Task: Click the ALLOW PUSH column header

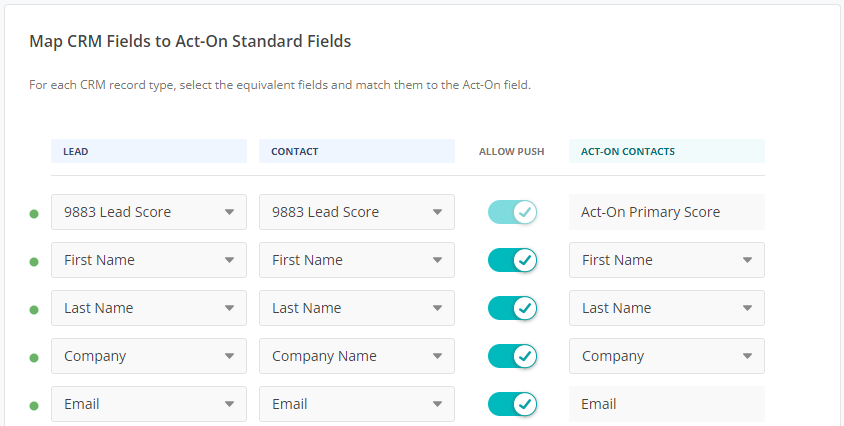Action: pos(511,151)
